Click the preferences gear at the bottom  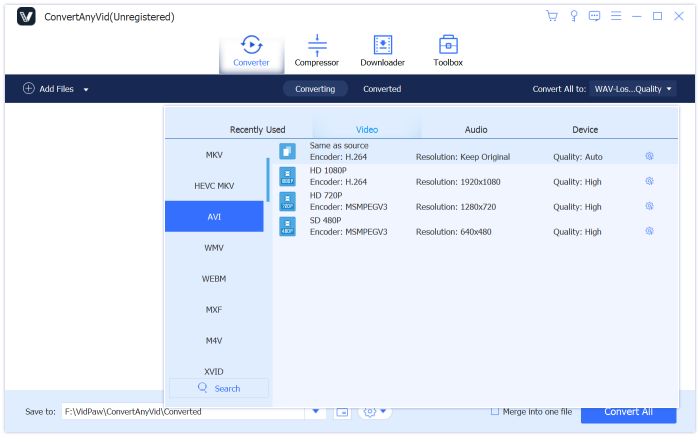[370, 412]
